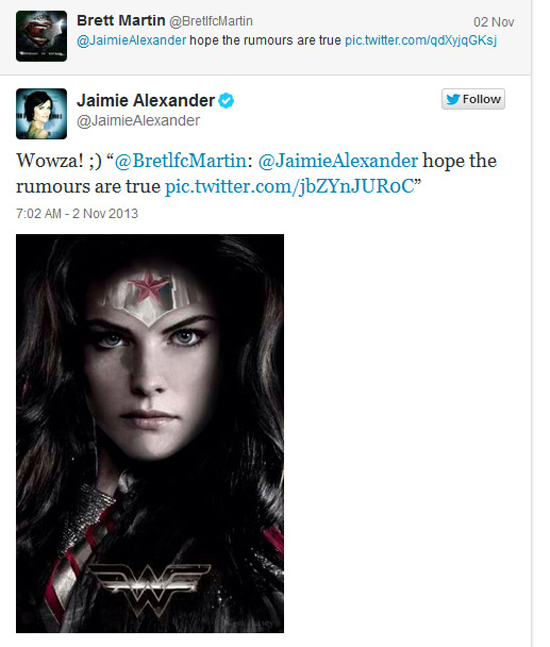Screen dimensions: 550x647
Task: Open the Jaimie Alexander display name
Action: click(146, 101)
